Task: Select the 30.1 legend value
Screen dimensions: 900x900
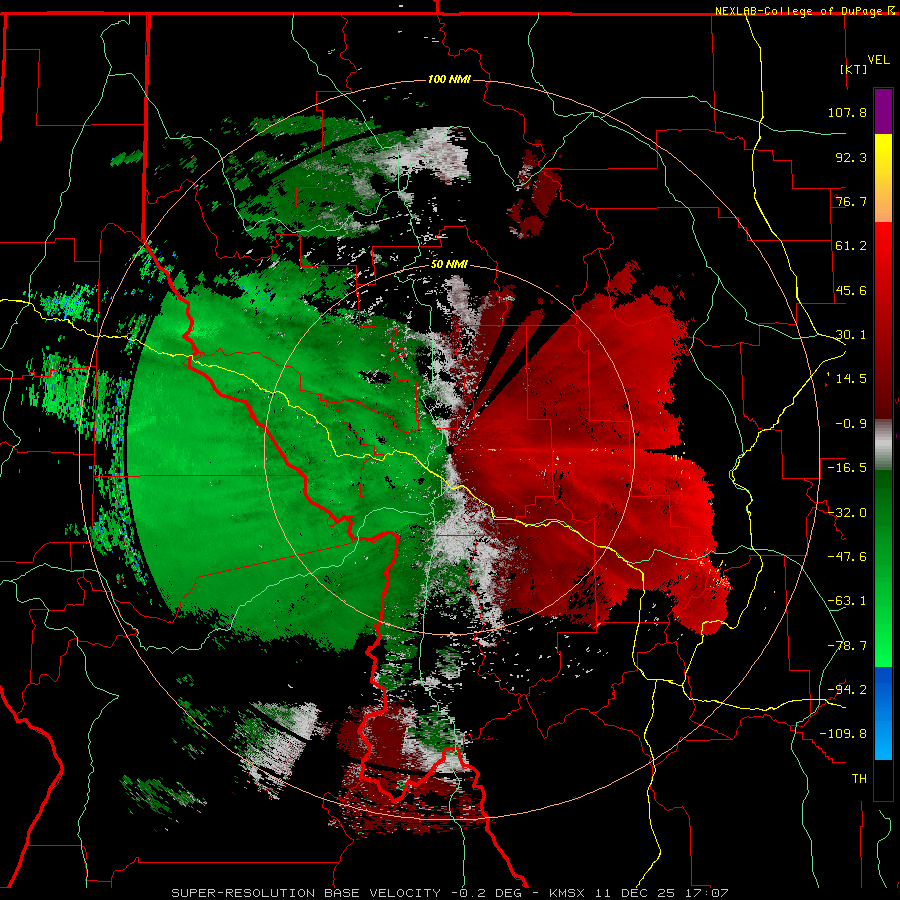Action: [x=851, y=335]
